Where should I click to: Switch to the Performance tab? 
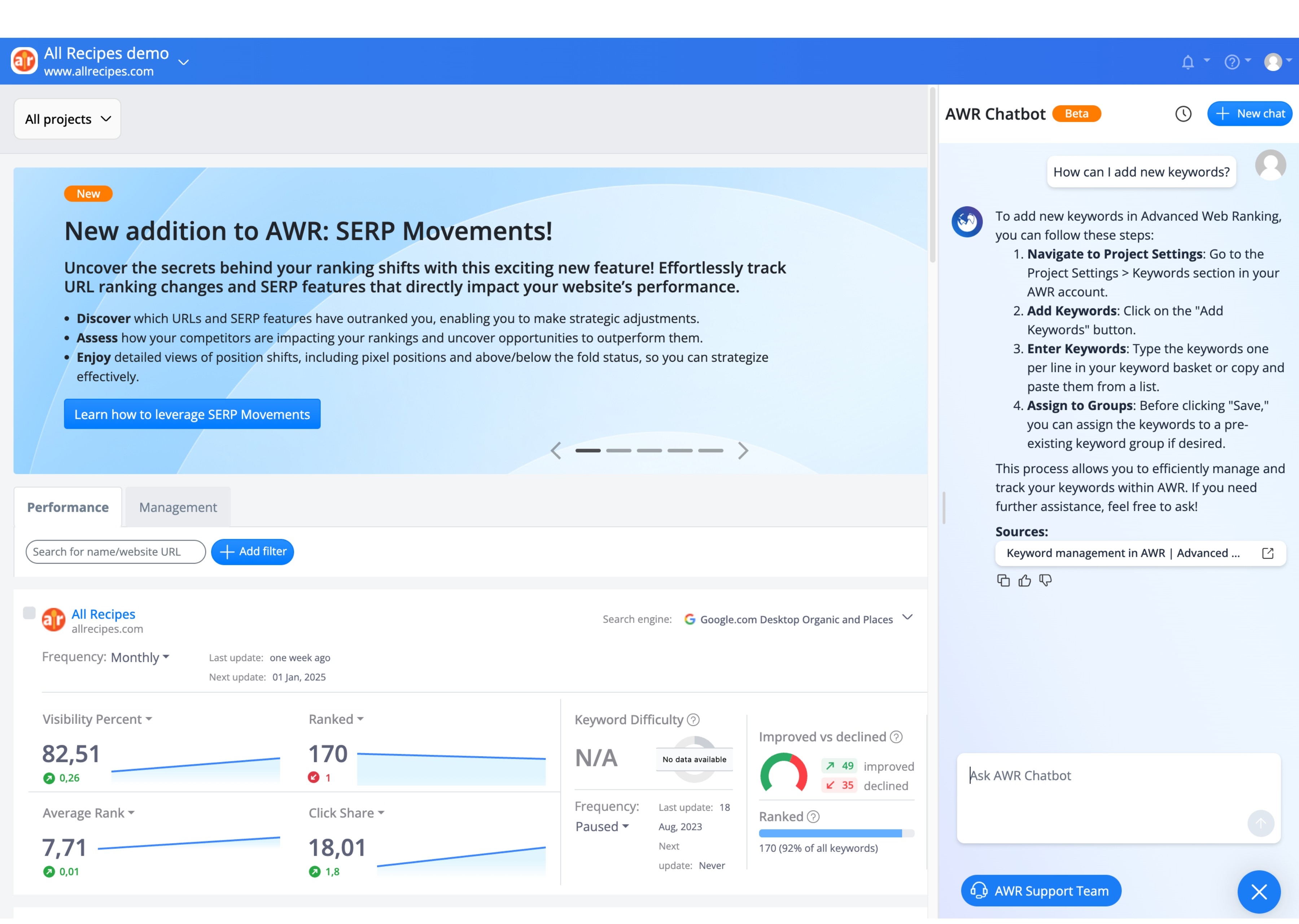coord(68,507)
